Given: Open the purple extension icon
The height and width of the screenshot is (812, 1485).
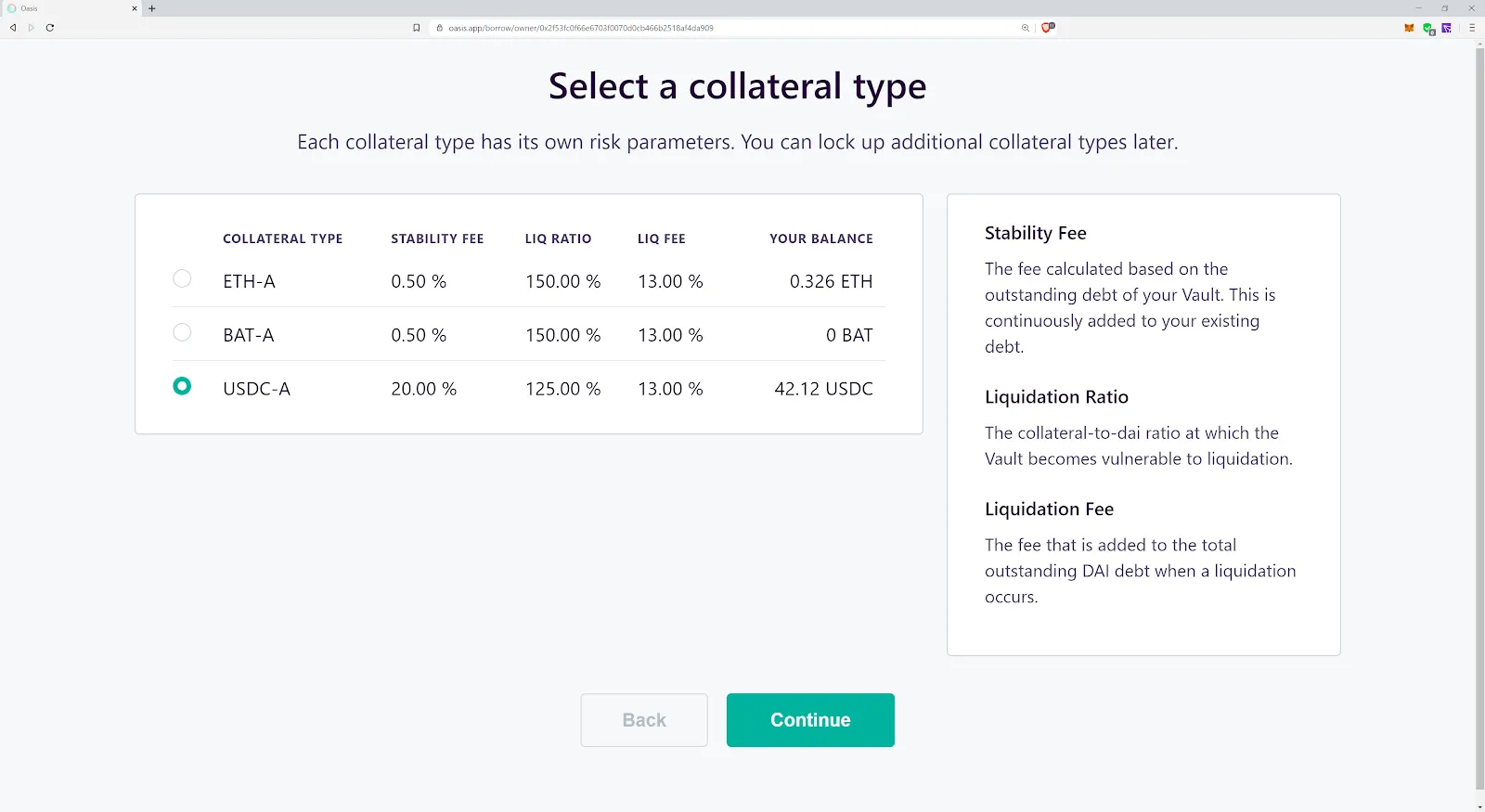Looking at the screenshot, I should coord(1446,28).
